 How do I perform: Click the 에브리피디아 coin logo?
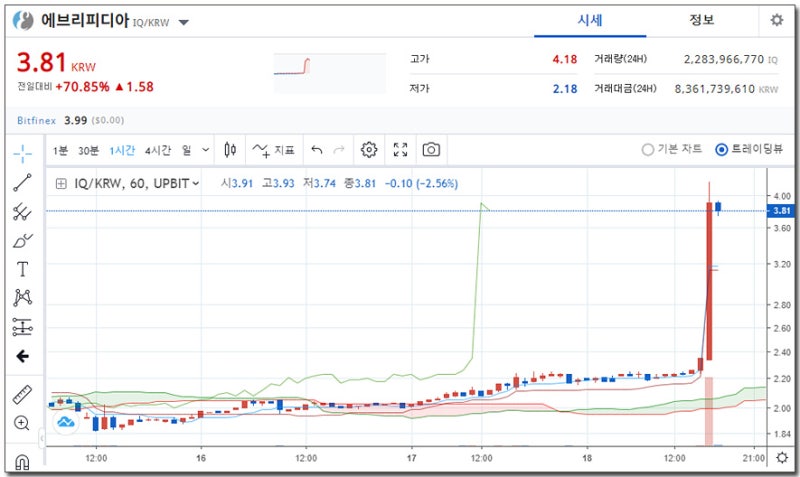pyautogui.click(x=23, y=20)
